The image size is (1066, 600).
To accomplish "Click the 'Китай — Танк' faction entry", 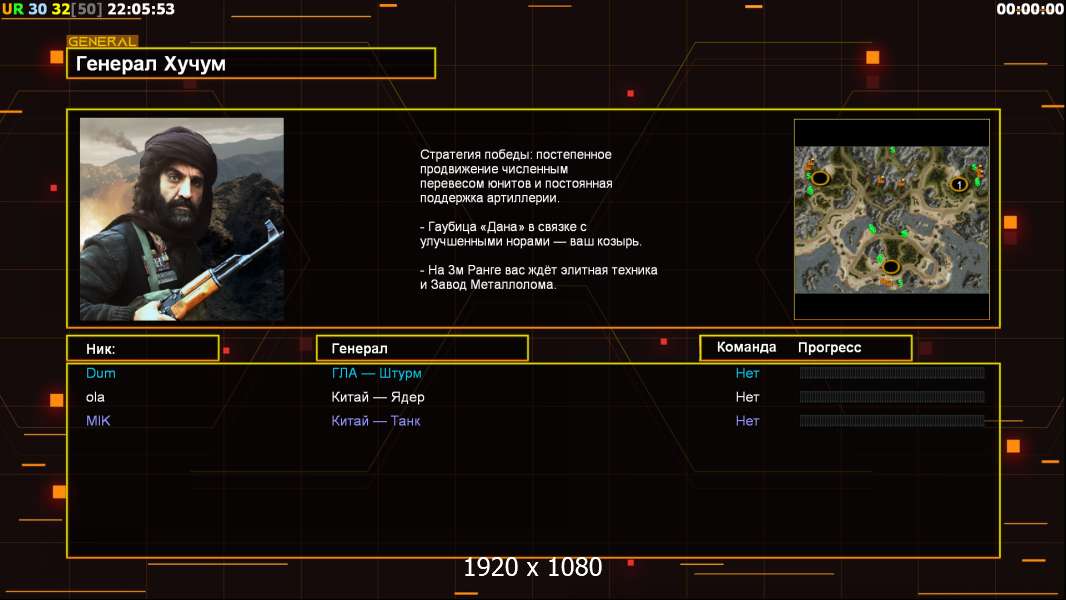I will (376, 421).
